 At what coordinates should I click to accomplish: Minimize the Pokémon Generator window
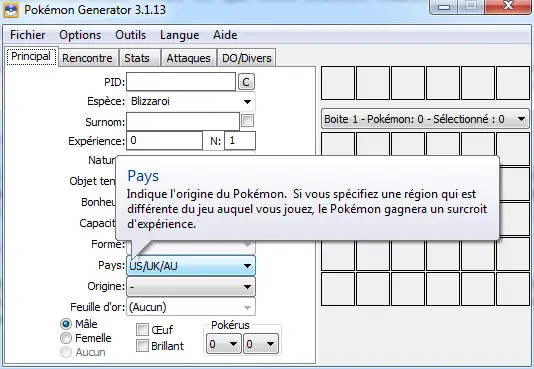click(444, 6)
